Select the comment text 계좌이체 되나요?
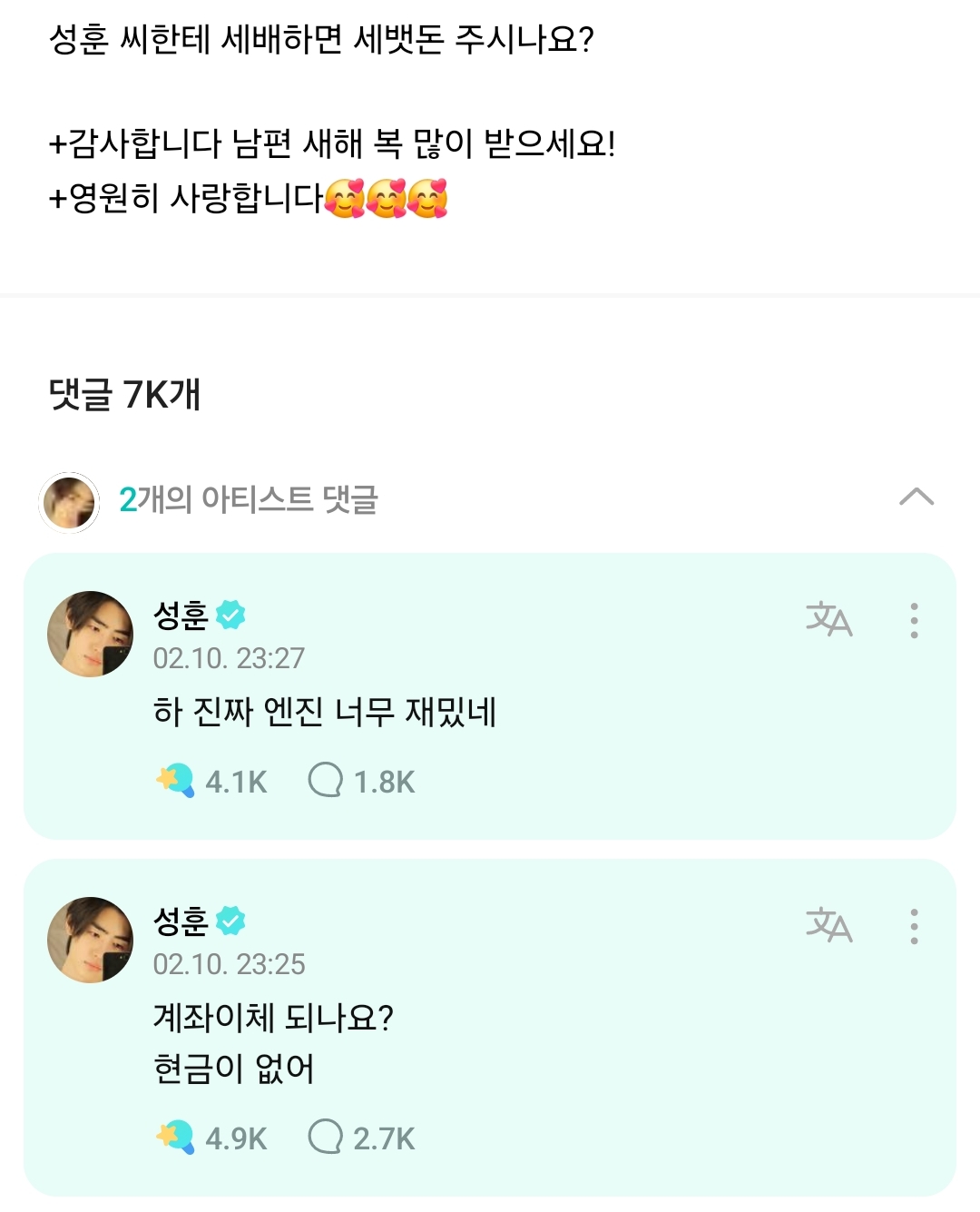 [x=273, y=1018]
